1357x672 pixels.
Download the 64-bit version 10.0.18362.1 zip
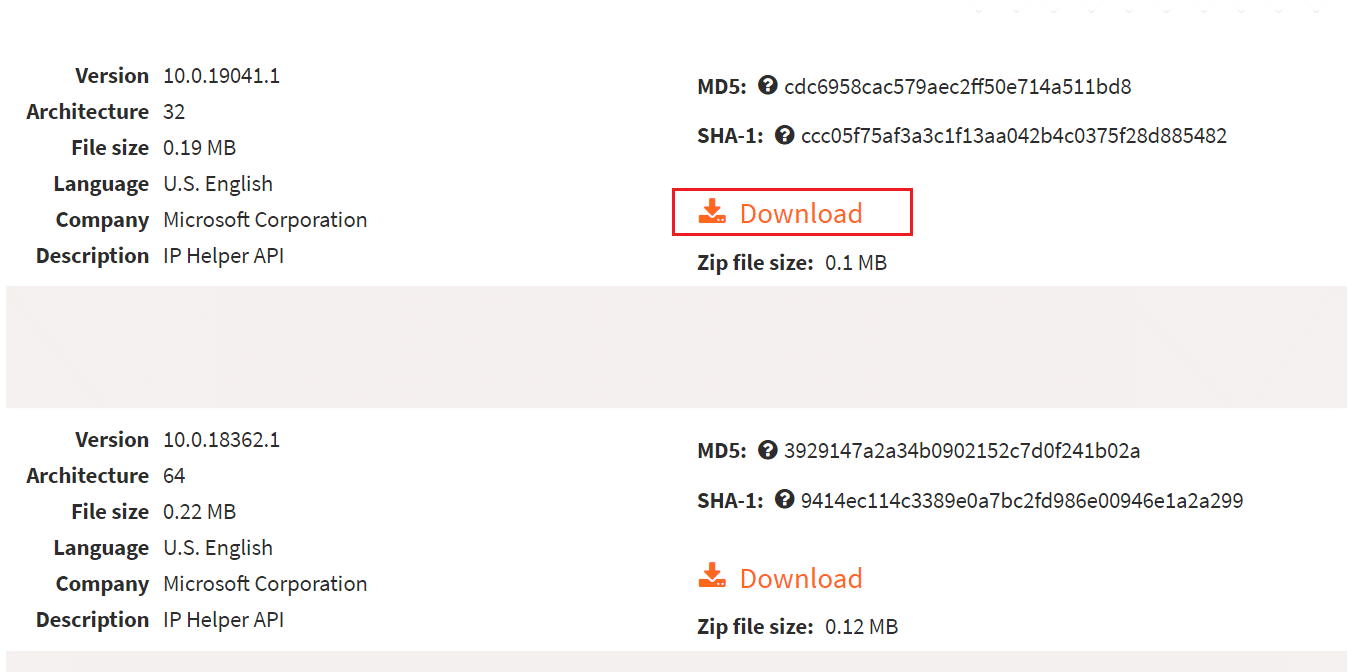point(800,578)
